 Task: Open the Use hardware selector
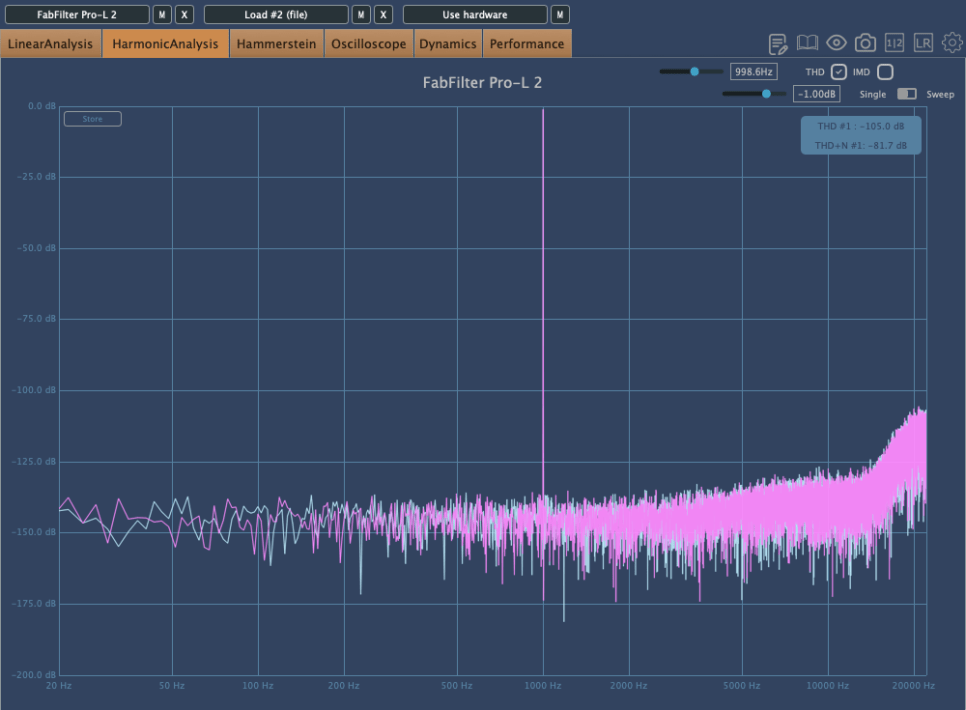(475, 15)
